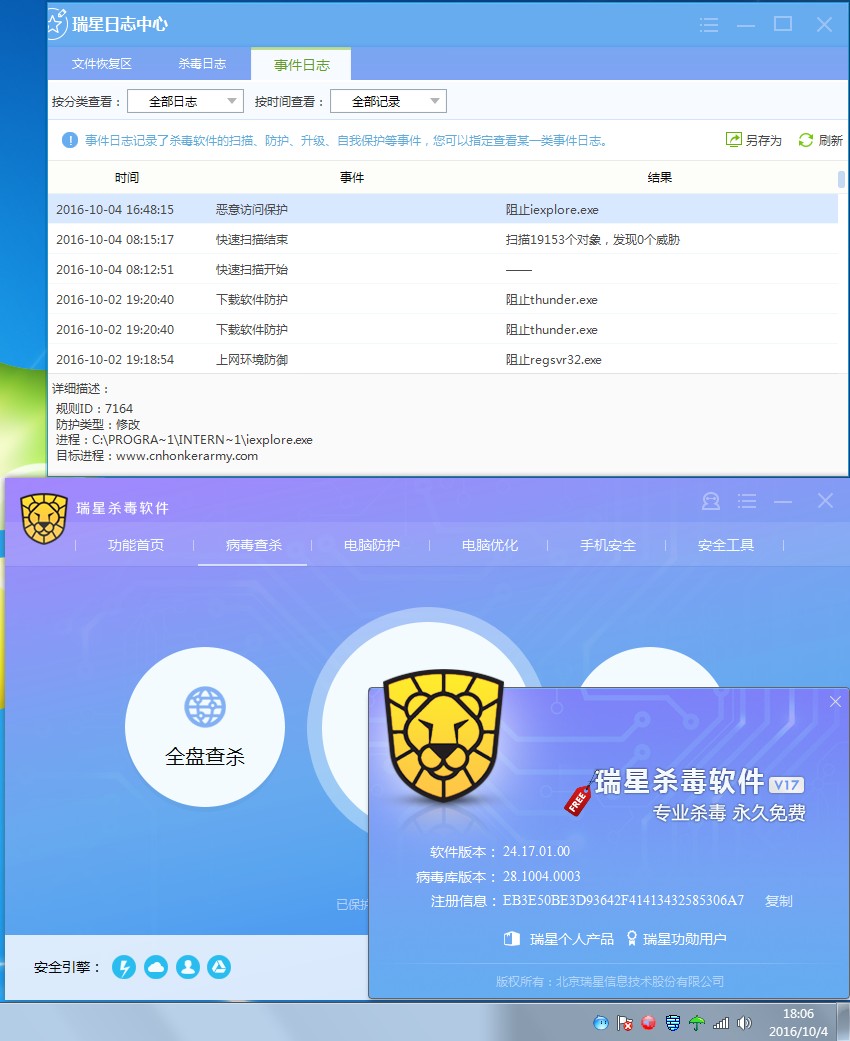The height and width of the screenshot is (1041, 850).
Task: Switch to the 文件恢复区 tab
Action: (x=102, y=64)
